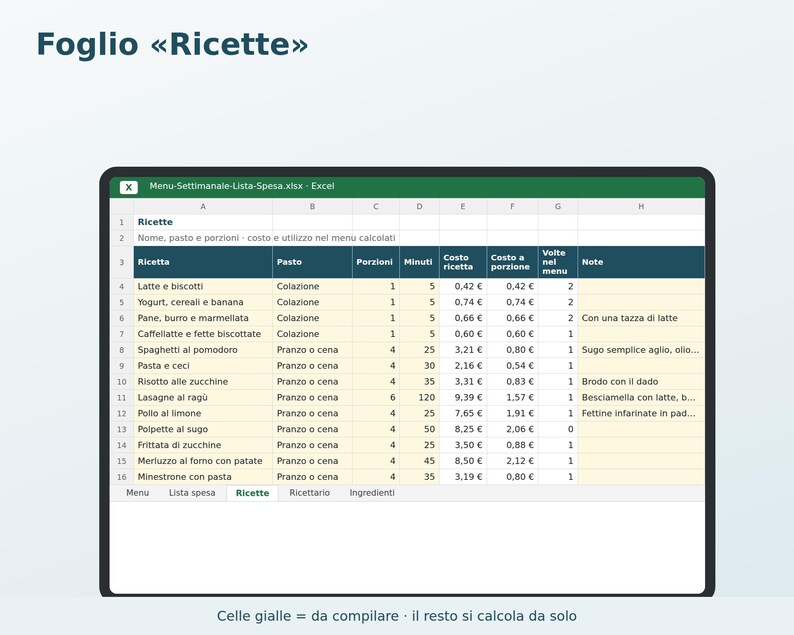The image size is (794, 635).
Task: Select the 'Latte e biscotti' cell
Action: click(x=203, y=286)
